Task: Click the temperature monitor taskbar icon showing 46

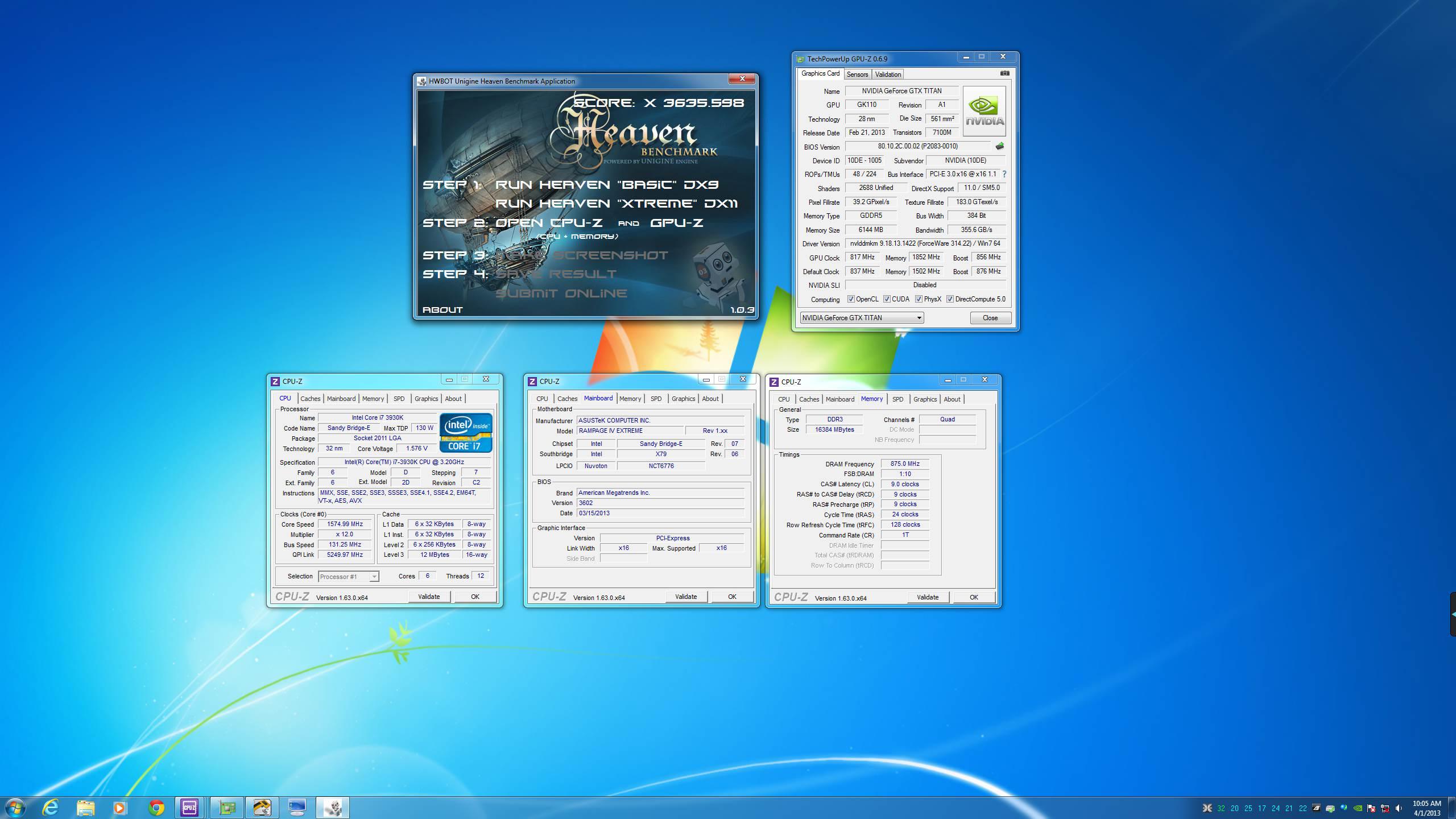Action: (x=262, y=808)
